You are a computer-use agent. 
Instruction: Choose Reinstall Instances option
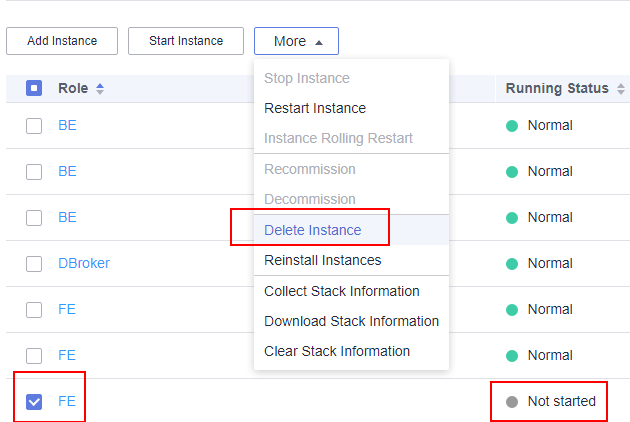point(322,260)
